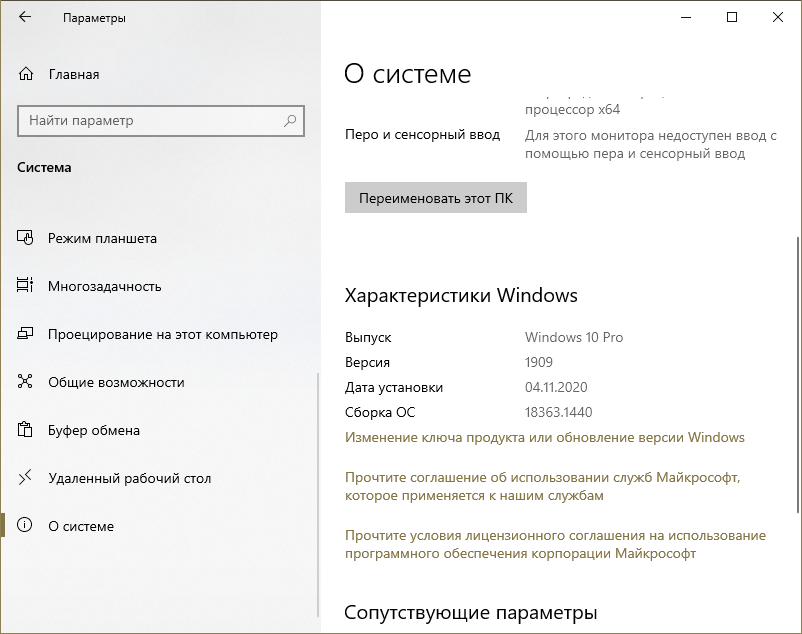This screenshot has width=802, height=634.
Task: Open the Многозадачность settings page
Action: click(104, 287)
